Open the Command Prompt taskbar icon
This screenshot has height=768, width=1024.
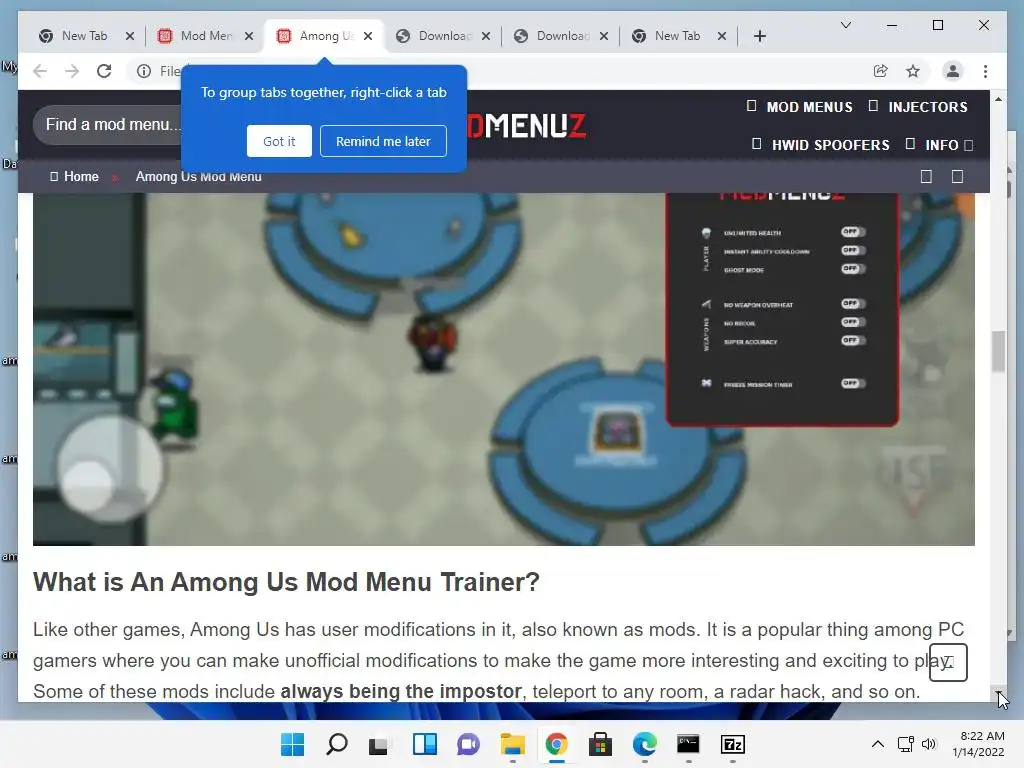pos(688,744)
